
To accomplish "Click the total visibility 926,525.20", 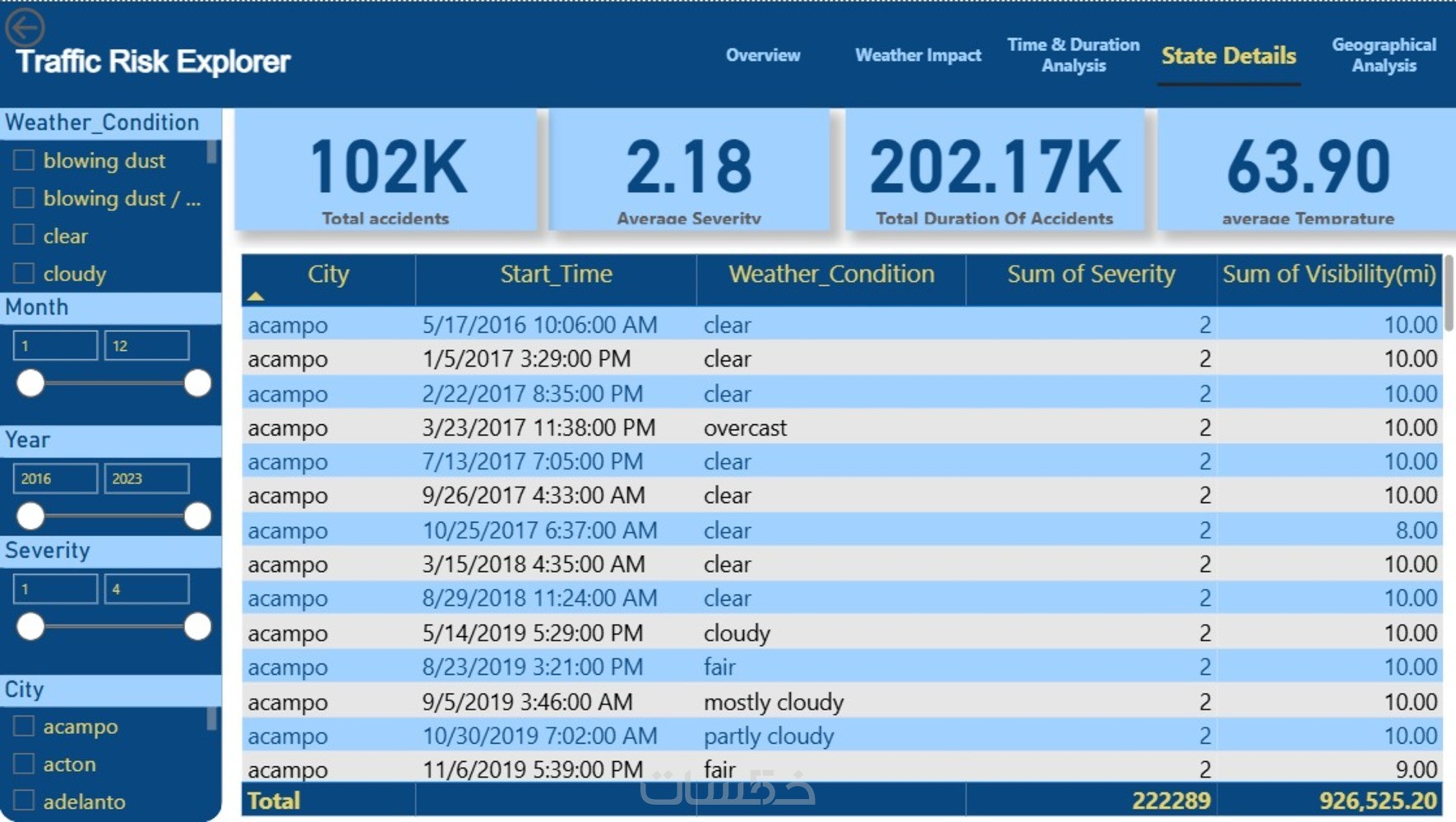I will [1378, 801].
